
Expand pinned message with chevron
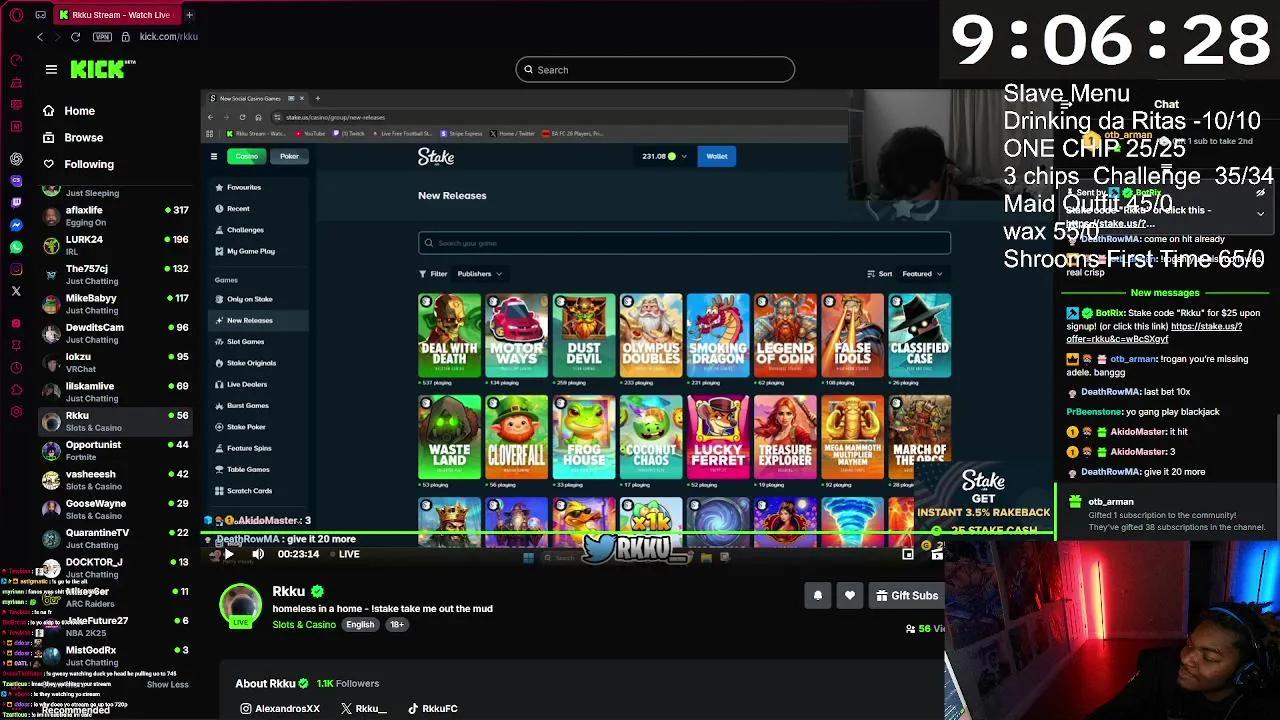tap(1260, 214)
